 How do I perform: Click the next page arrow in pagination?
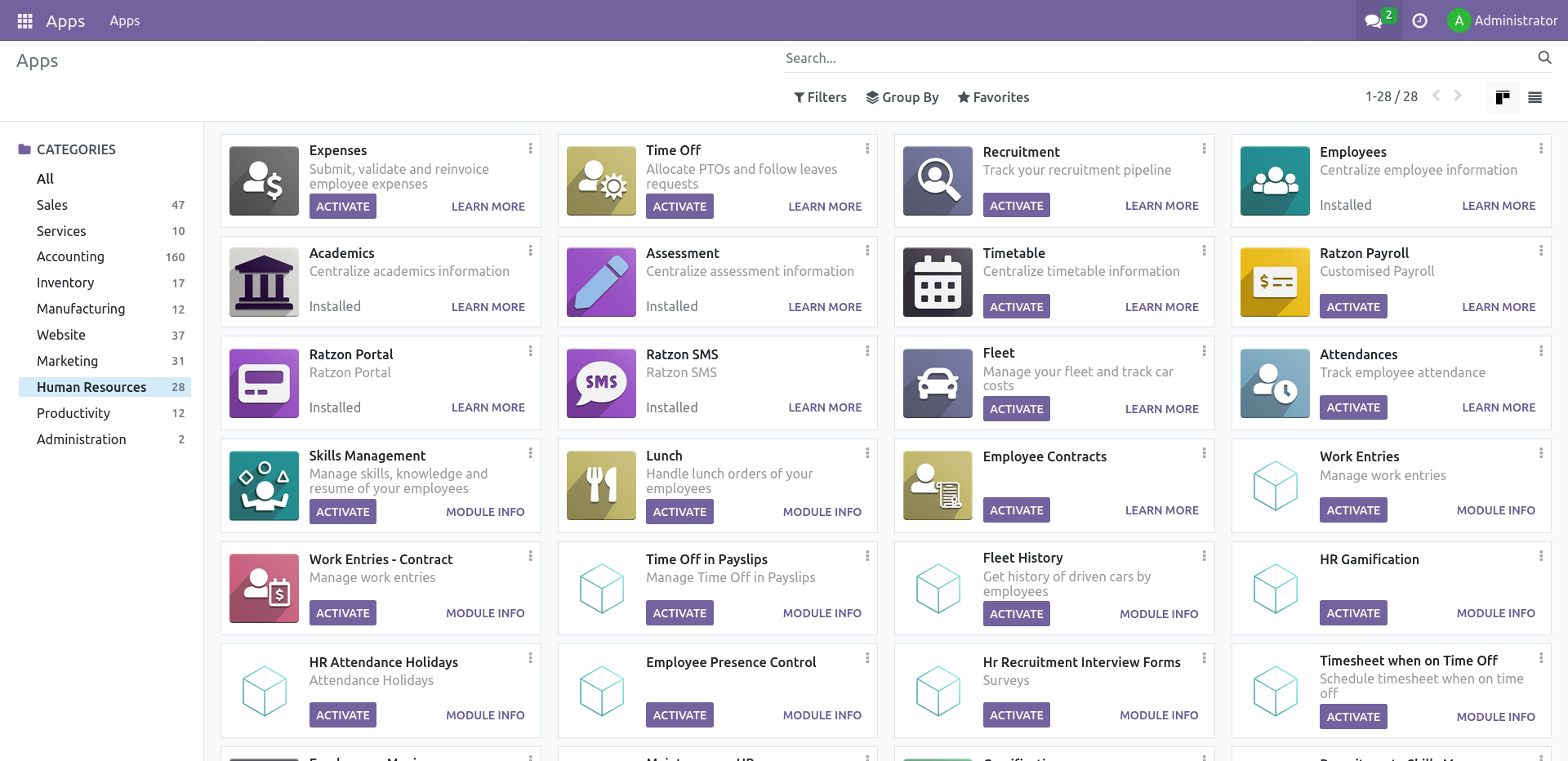click(x=1458, y=96)
